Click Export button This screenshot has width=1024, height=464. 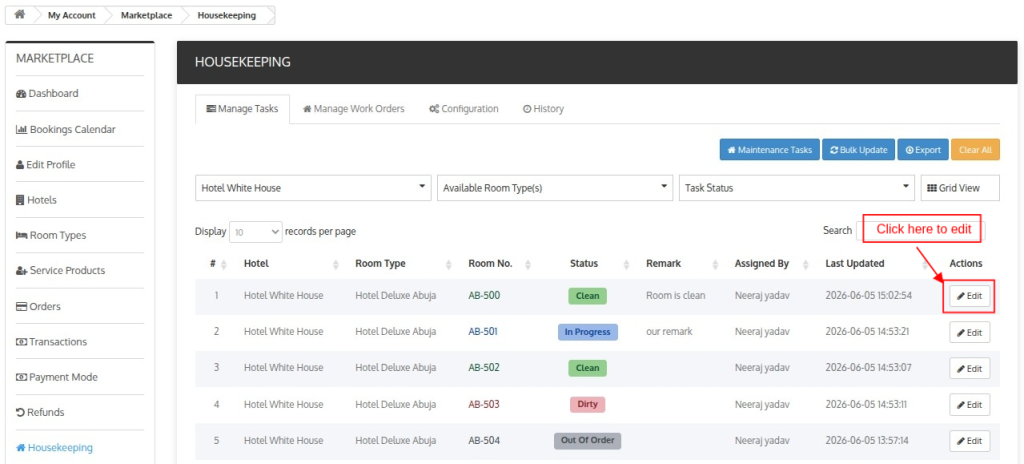point(923,150)
